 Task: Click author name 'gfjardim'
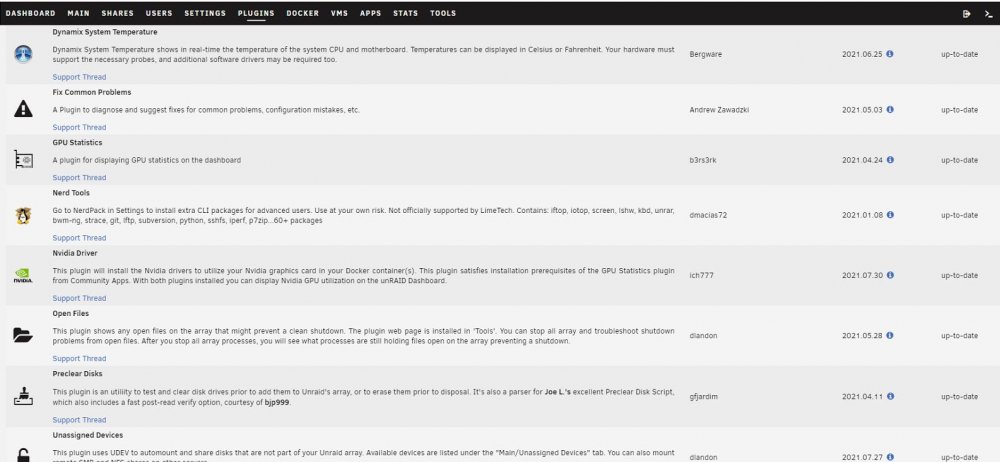[705, 397]
